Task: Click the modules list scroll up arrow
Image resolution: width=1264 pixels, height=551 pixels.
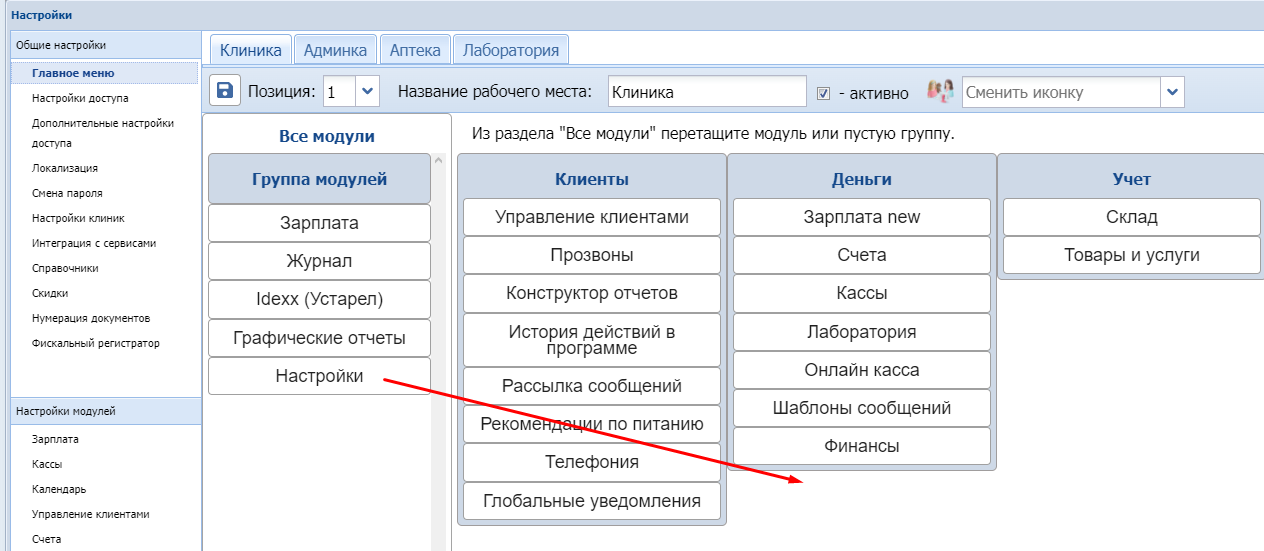Action: coord(437,160)
